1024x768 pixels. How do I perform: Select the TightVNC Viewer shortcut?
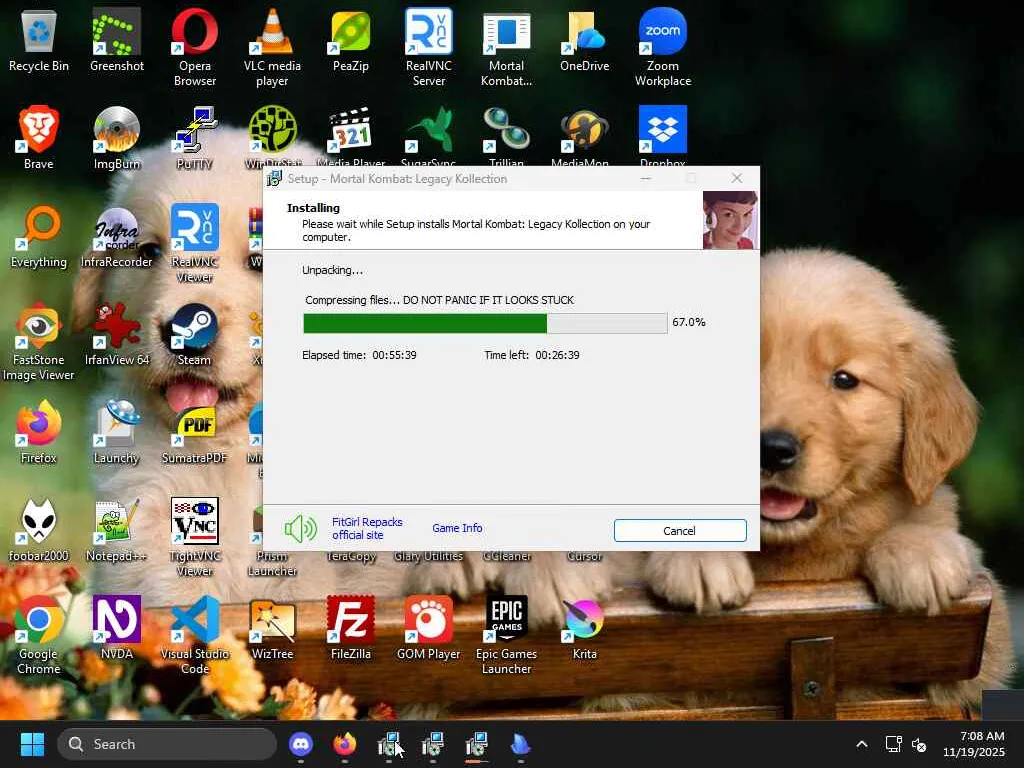(195, 537)
